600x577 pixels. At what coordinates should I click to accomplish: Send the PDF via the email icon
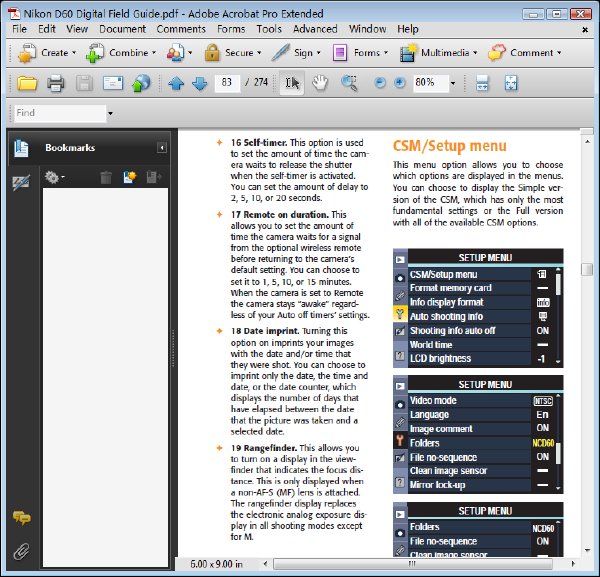(113, 83)
